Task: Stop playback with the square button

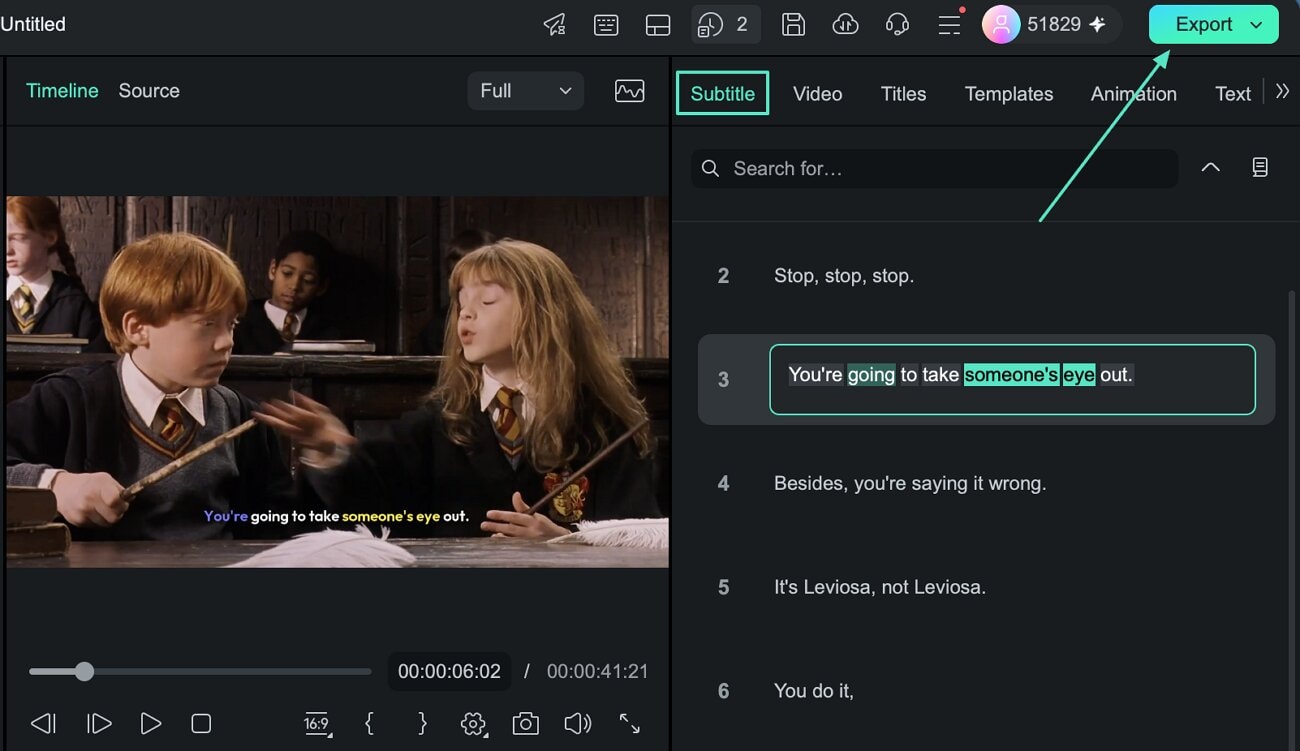Action: coord(201,723)
